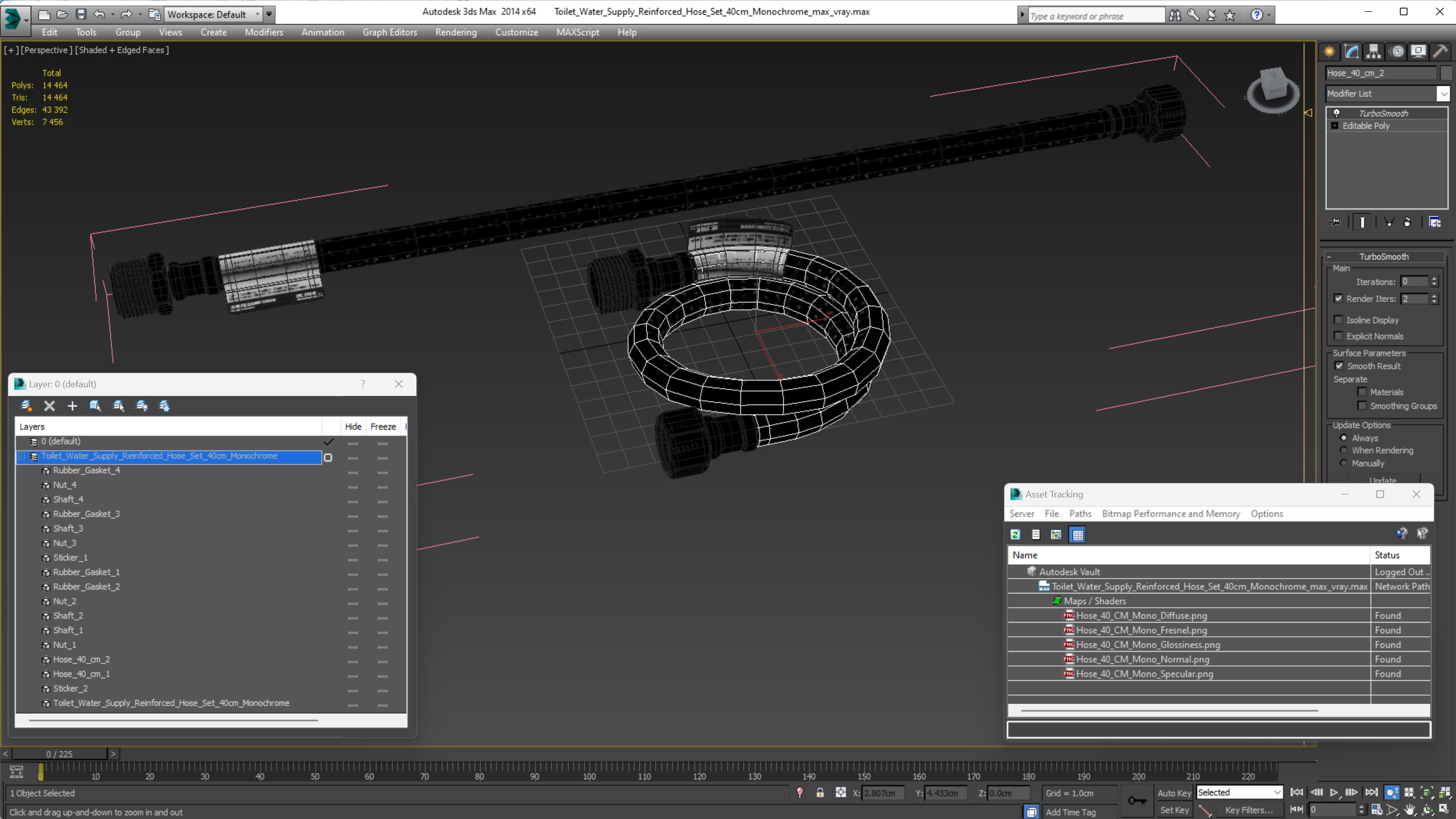Click the Undo arrow icon
Image resolution: width=1456 pixels, height=819 pixels.
click(100, 14)
